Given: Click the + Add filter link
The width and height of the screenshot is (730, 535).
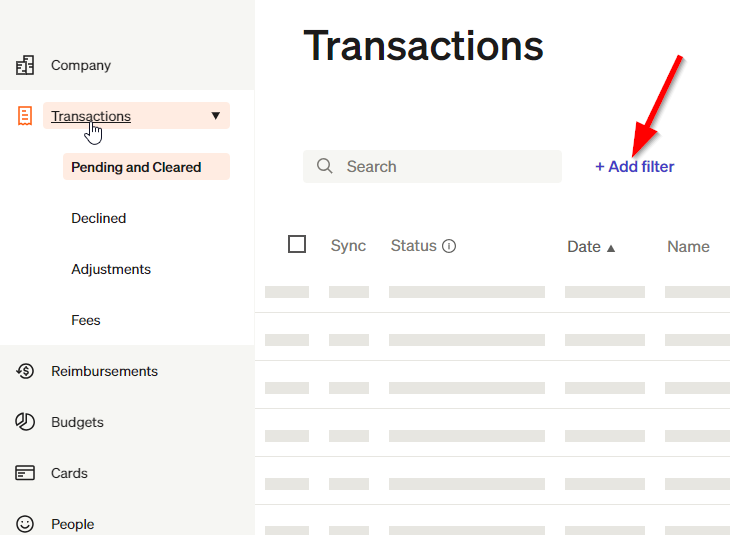Looking at the screenshot, I should (634, 167).
